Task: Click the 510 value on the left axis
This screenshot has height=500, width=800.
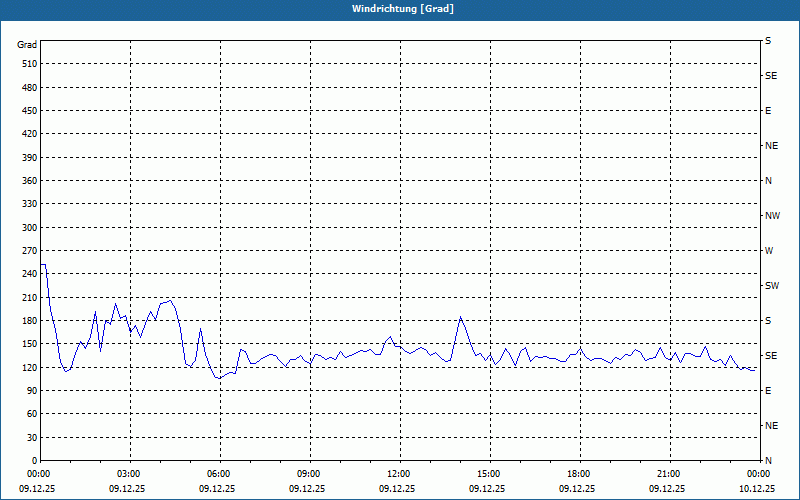Action: click(30, 64)
